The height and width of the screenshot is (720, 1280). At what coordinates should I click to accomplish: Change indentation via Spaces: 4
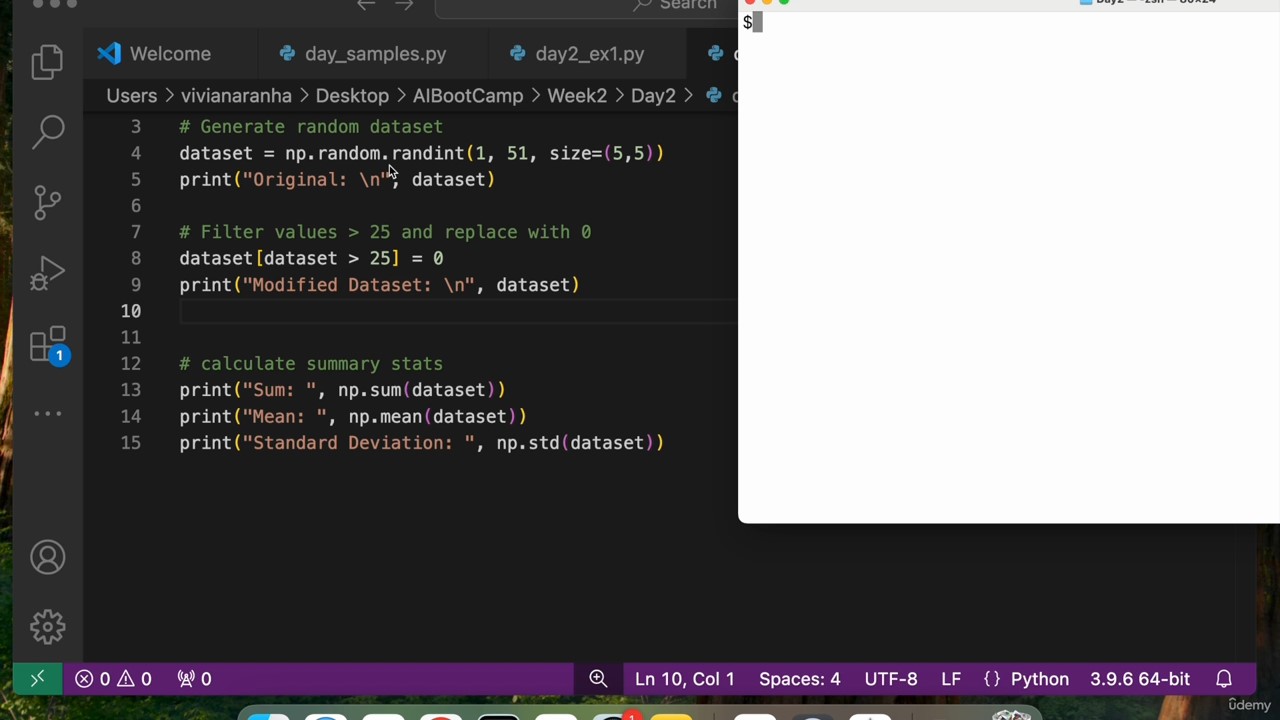(x=799, y=679)
